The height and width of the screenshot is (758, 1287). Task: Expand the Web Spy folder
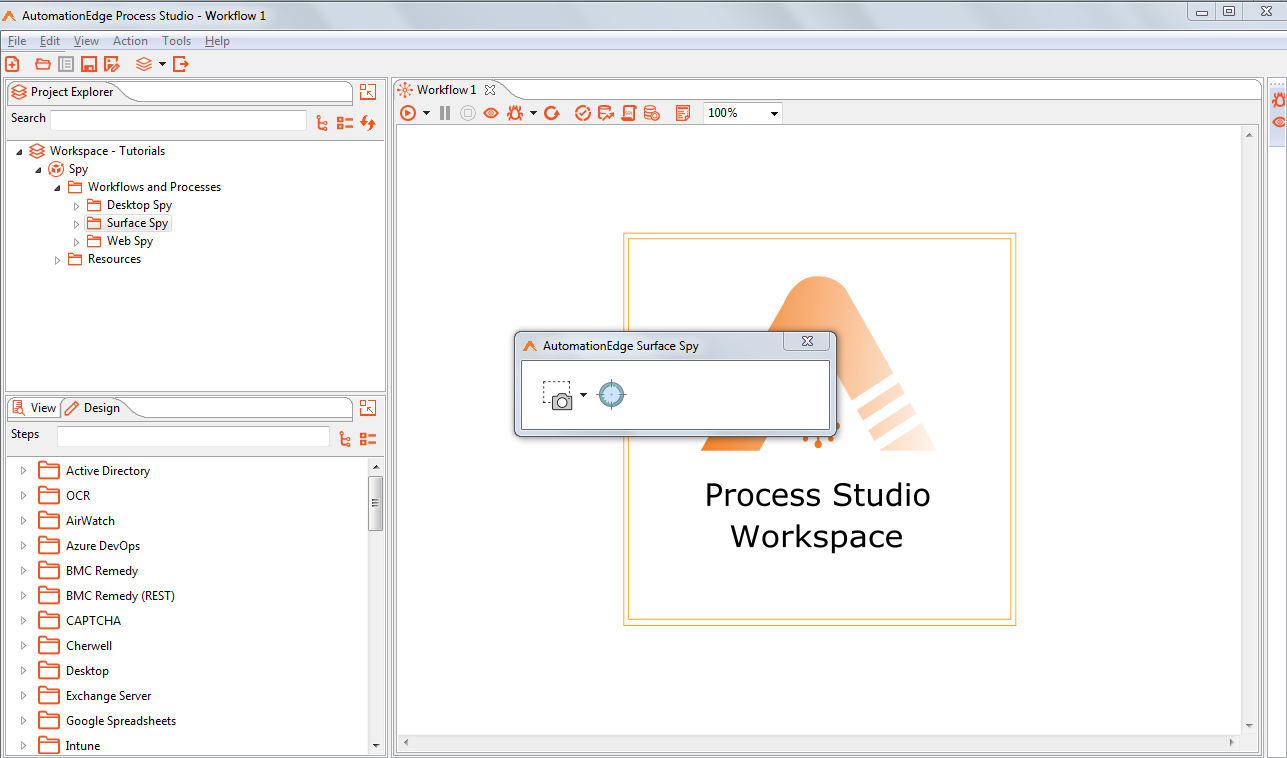click(76, 242)
